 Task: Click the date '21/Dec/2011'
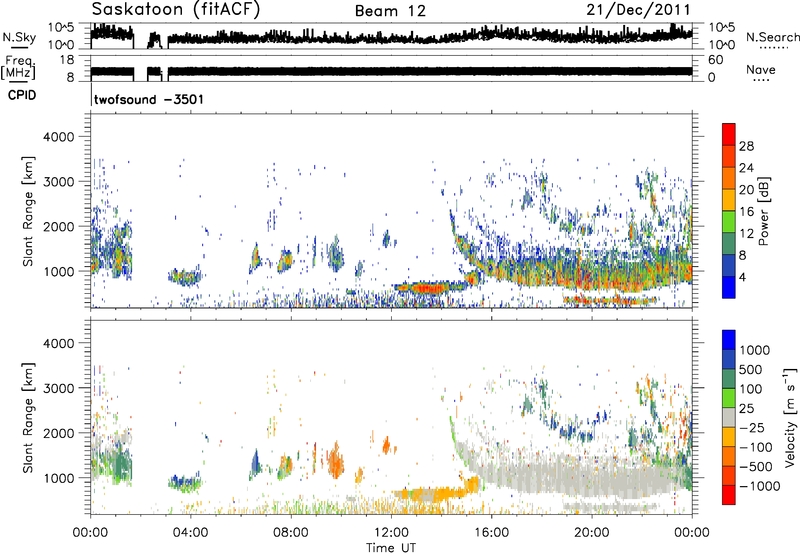click(638, 9)
